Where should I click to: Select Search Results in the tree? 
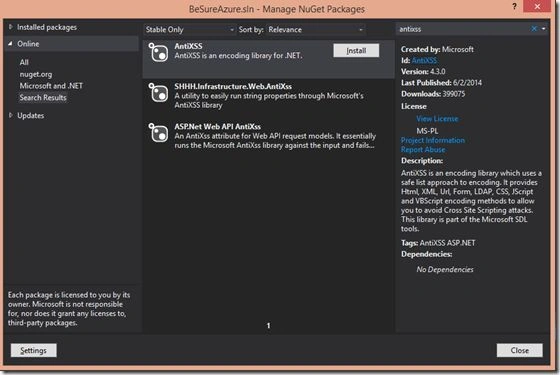[x=43, y=98]
